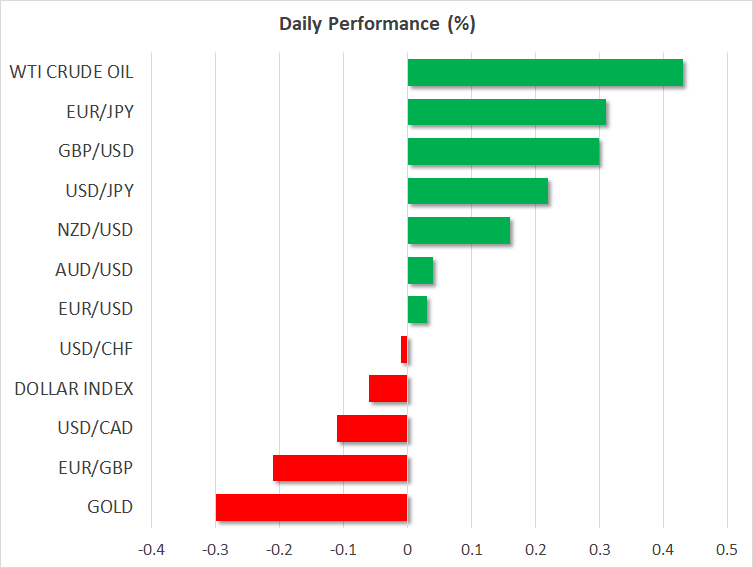This screenshot has width=753, height=568.
Task: Click the GOLD category label
Action: click(111, 507)
